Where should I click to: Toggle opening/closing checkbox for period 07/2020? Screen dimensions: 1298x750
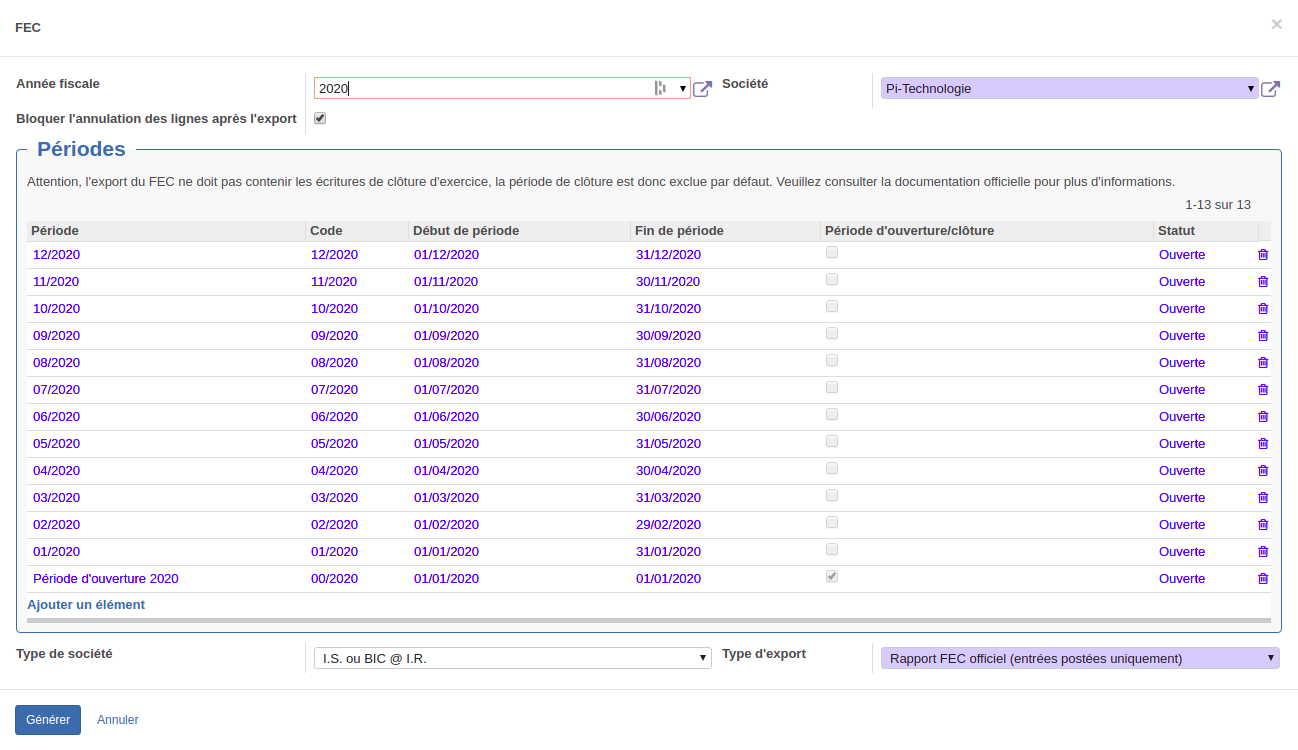(x=832, y=388)
